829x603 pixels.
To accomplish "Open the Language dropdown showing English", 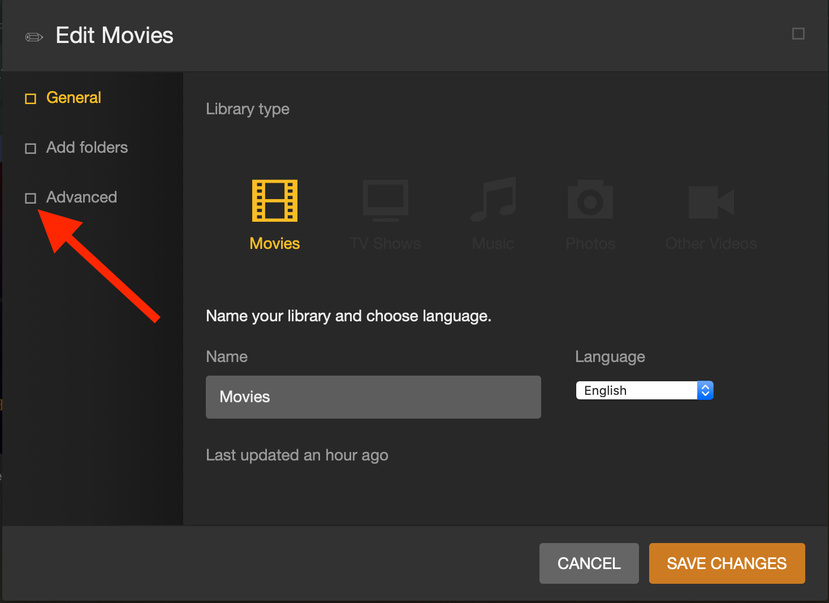I will click(x=644, y=391).
